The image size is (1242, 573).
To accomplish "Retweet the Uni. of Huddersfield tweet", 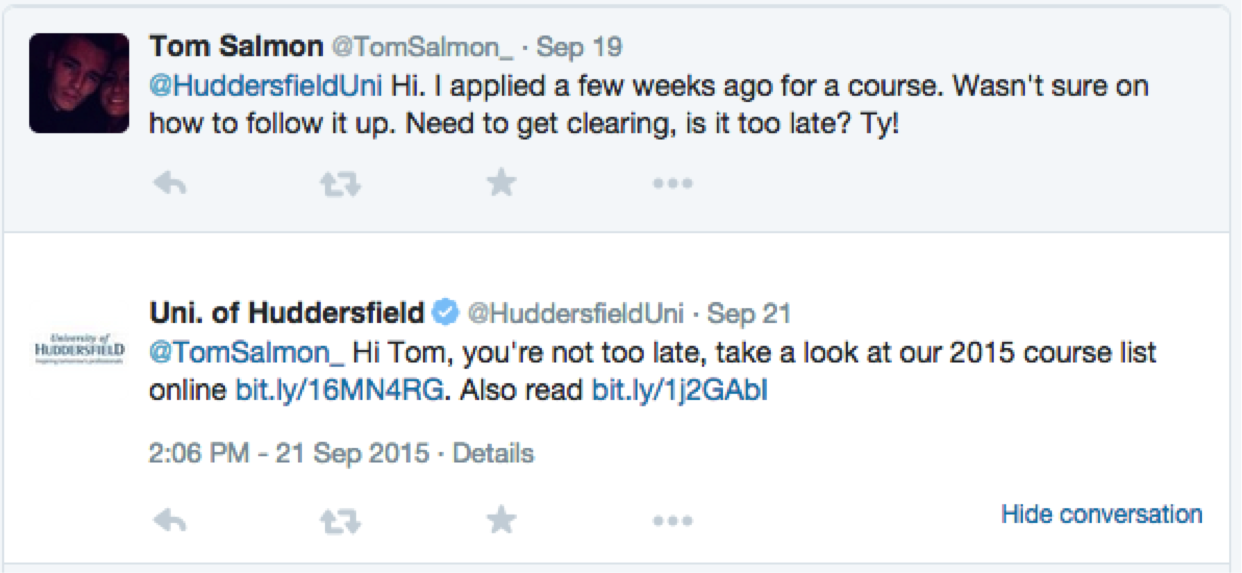I will pyautogui.click(x=339, y=520).
